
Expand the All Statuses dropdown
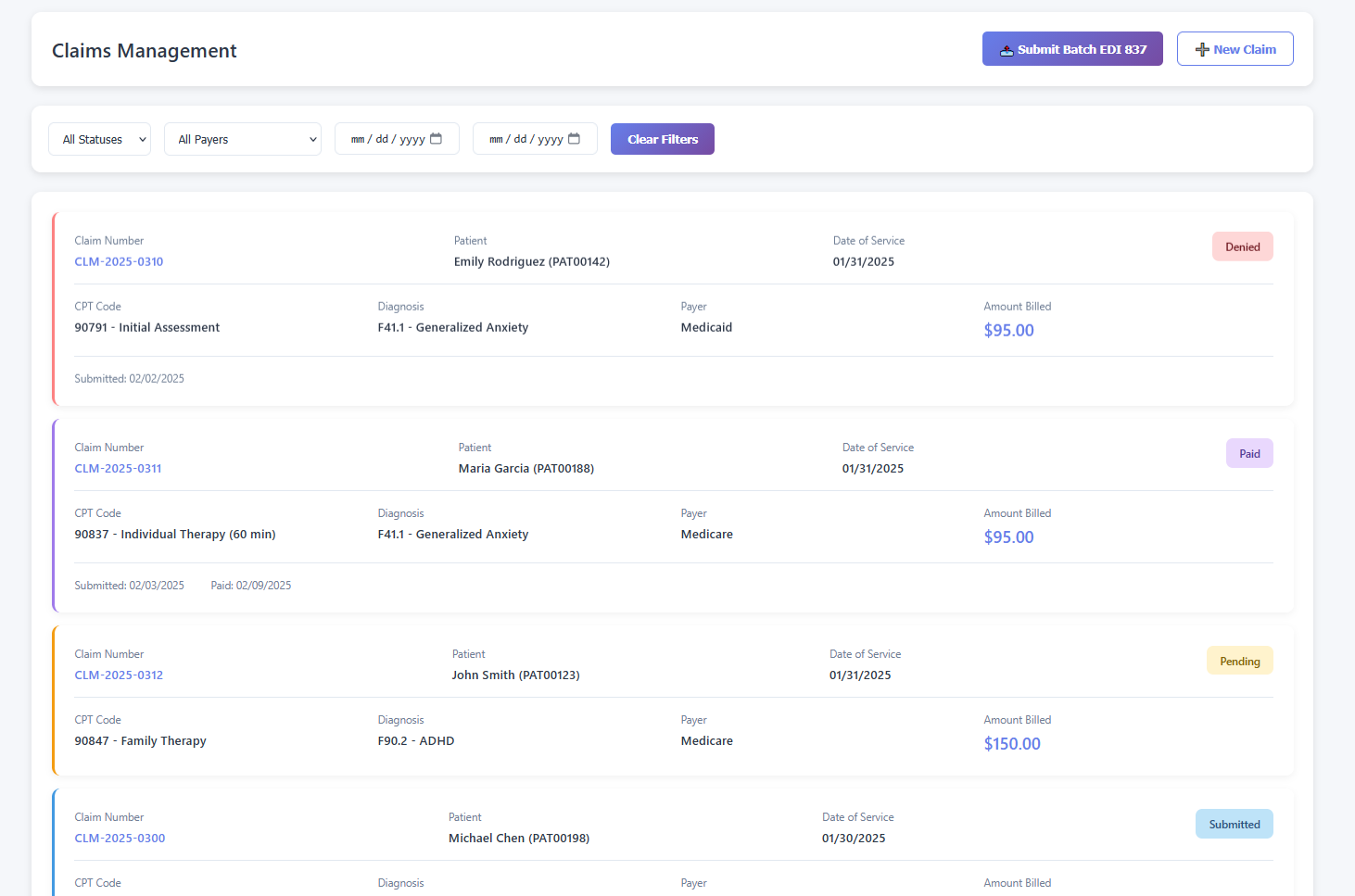pyautogui.click(x=100, y=139)
